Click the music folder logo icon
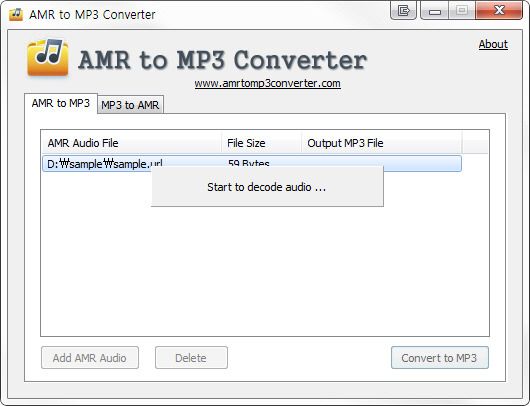The height and width of the screenshot is (406, 530). pos(48,57)
